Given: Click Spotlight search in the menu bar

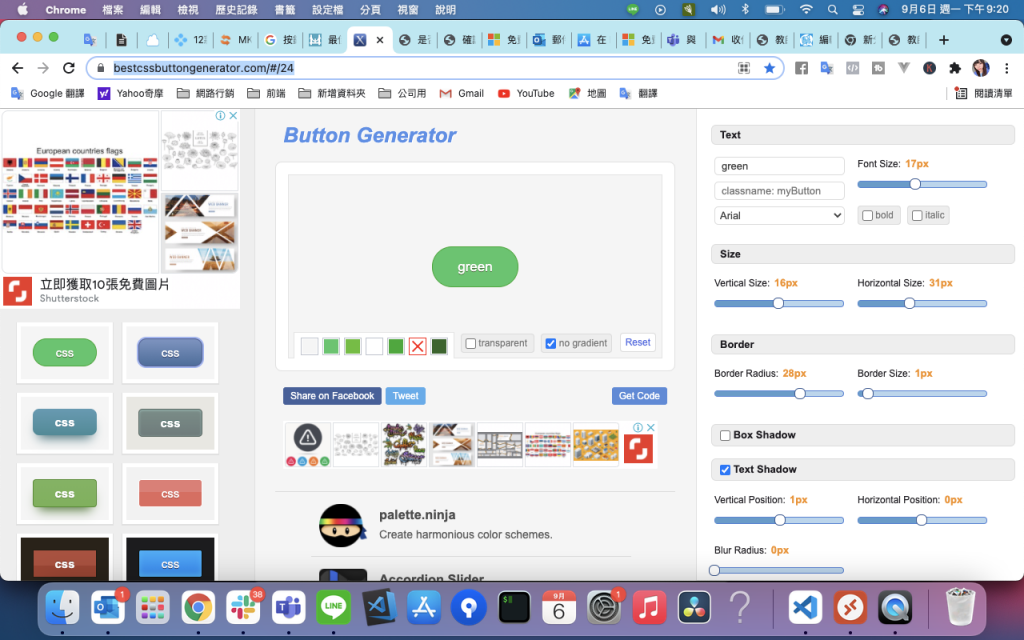Looking at the screenshot, I should point(832,10).
